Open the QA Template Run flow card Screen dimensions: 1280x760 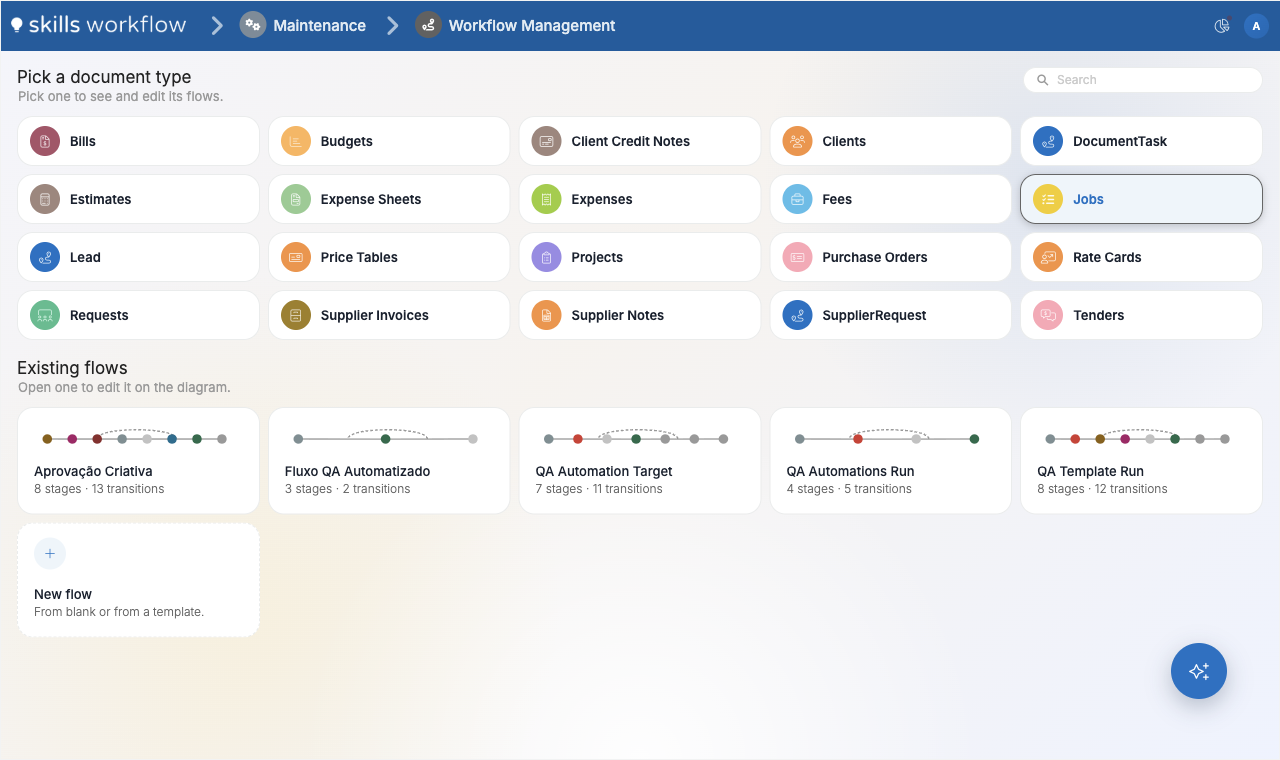(1141, 461)
